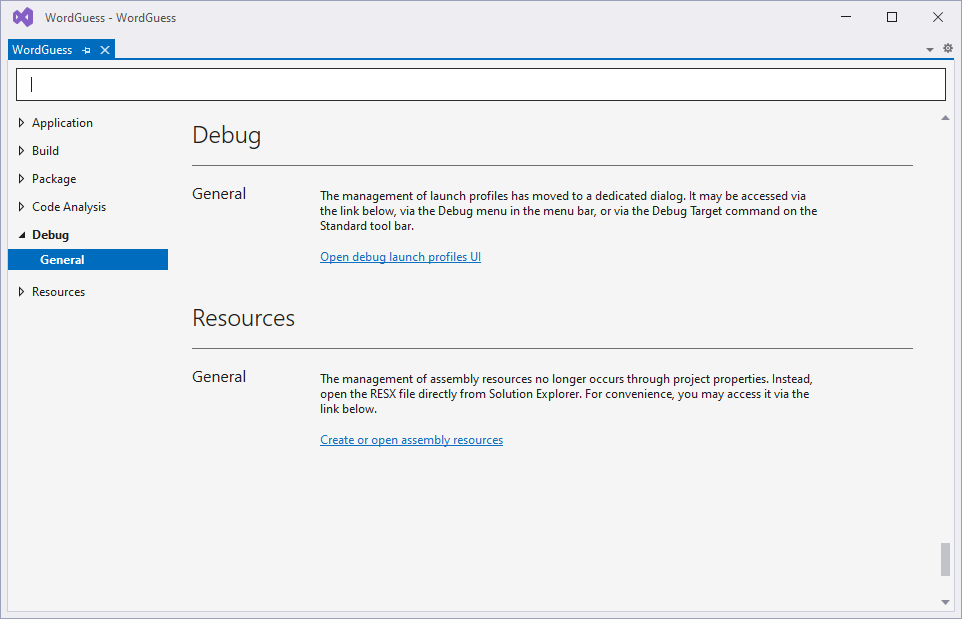Select General under Debug in sidebar
Screen dimensions: 962x619
62,260
